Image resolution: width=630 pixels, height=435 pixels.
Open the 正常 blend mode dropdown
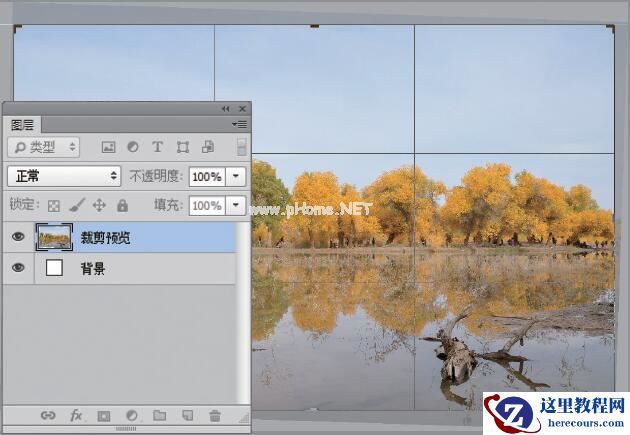click(x=64, y=176)
